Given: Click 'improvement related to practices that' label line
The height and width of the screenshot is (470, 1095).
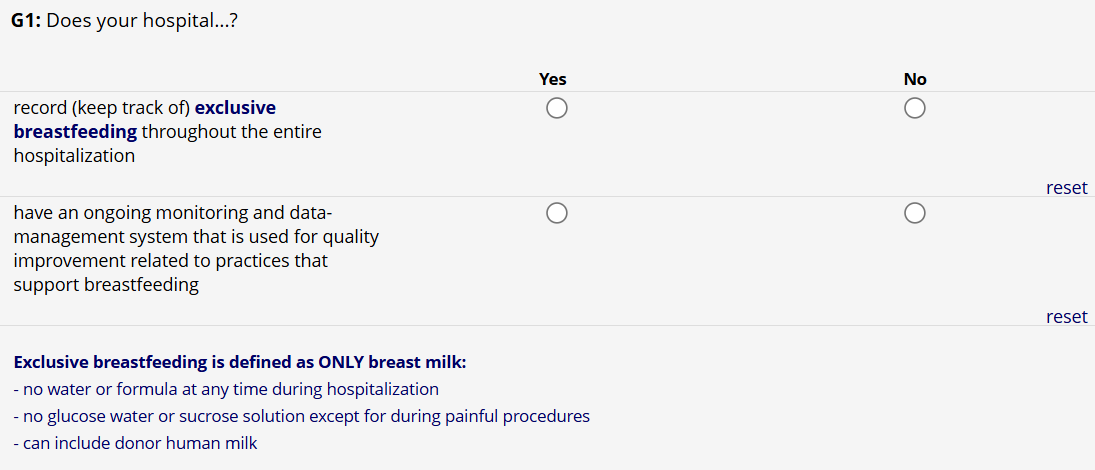Looking at the screenshot, I should (x=170, y=261).
